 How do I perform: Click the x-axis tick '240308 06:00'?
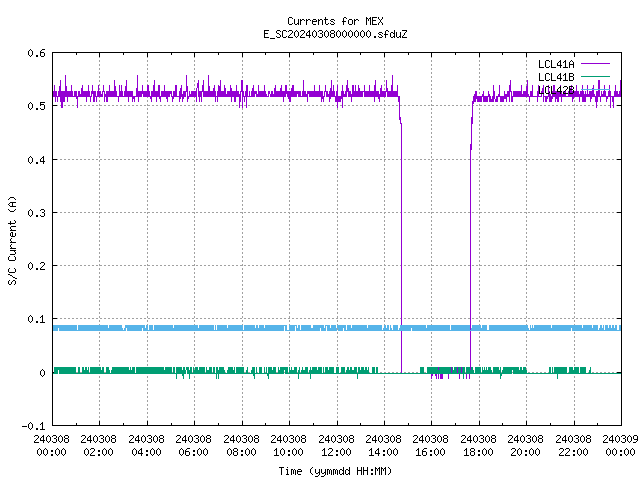193,445
